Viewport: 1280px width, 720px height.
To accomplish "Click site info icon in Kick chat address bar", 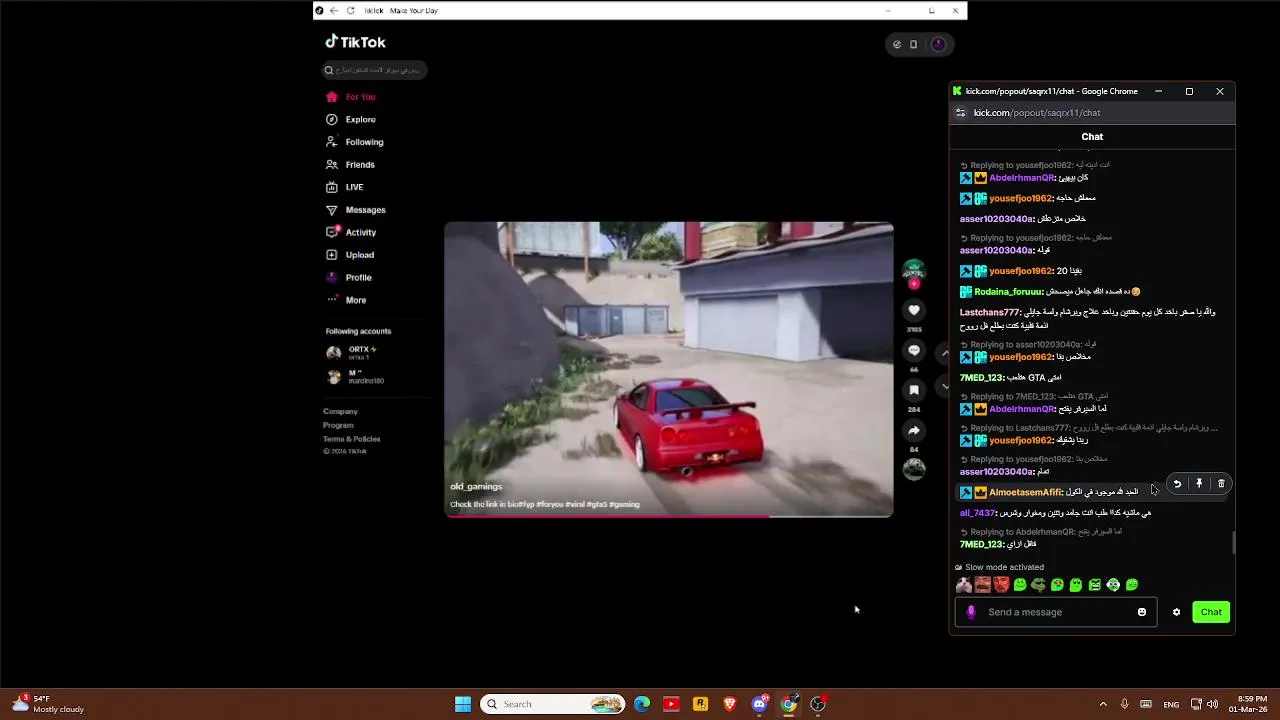I will 961,113.
